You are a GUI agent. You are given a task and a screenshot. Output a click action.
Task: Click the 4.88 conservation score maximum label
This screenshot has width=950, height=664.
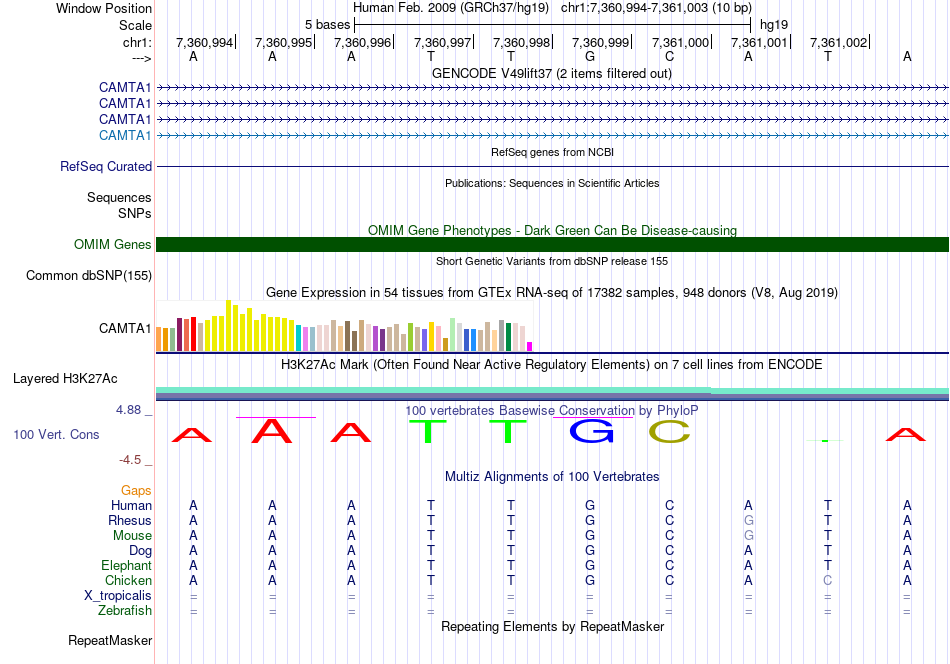tap(129, 410)
